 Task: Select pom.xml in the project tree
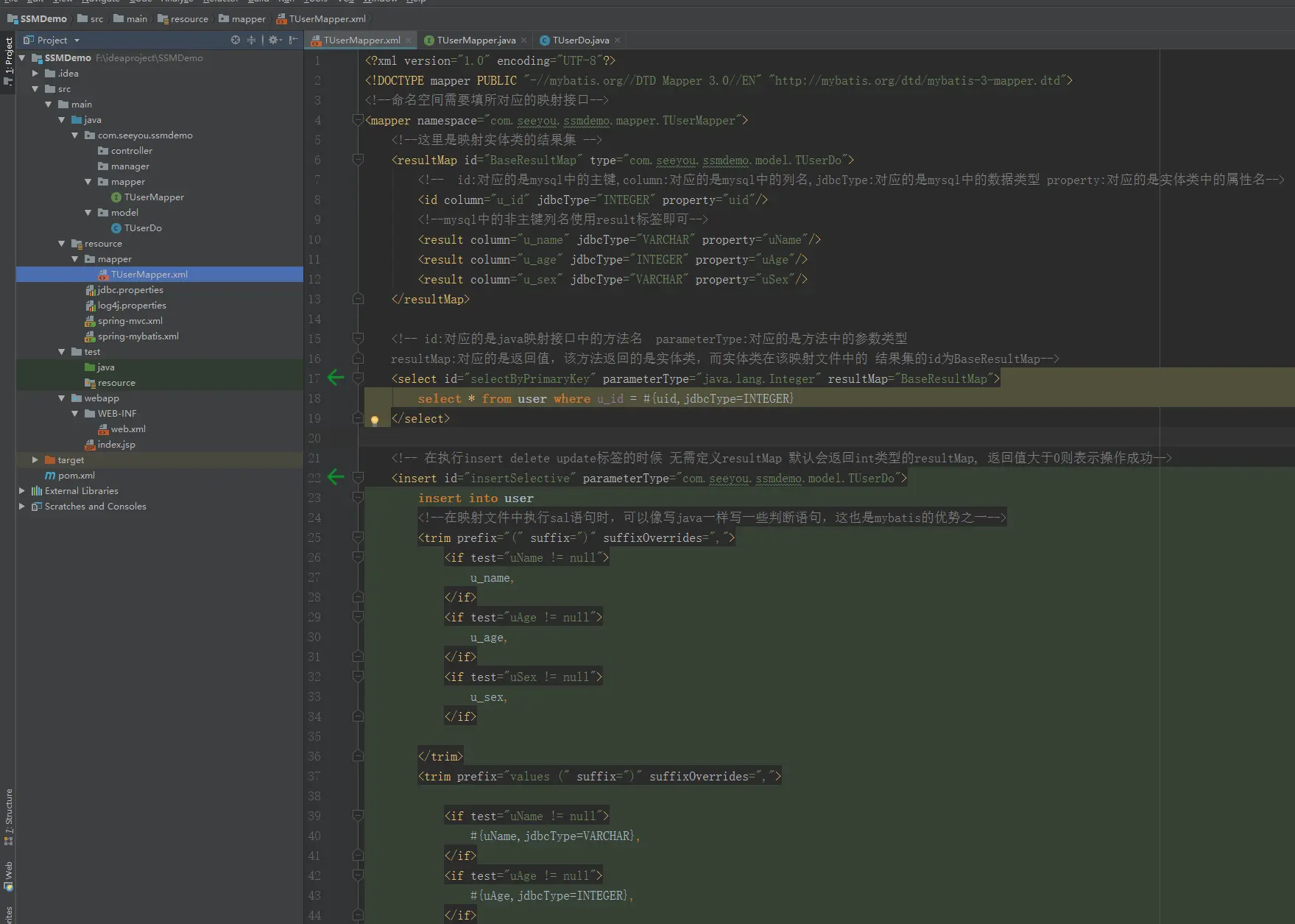pyautogui.click(x=76, y=475)
